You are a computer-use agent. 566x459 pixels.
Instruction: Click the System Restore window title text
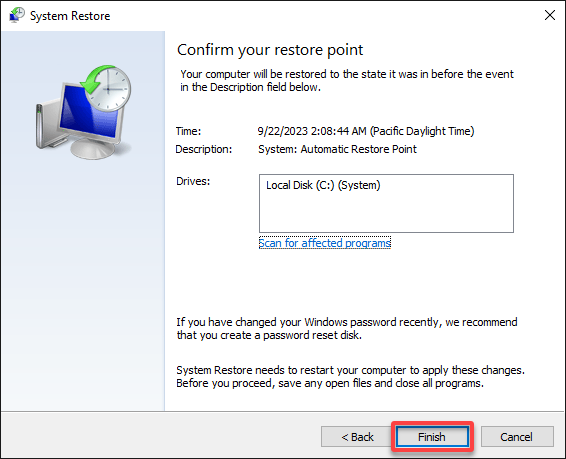coord(70,16)
